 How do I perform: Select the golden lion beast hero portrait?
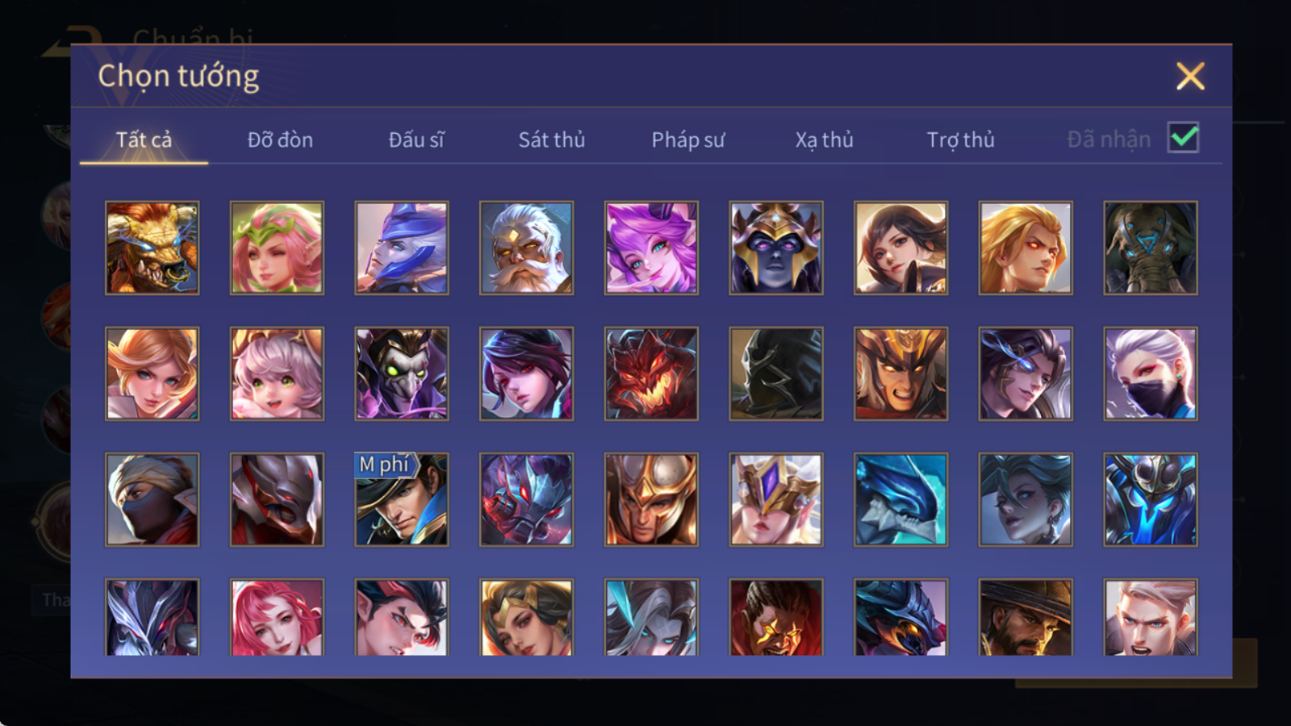click(152, 248)
